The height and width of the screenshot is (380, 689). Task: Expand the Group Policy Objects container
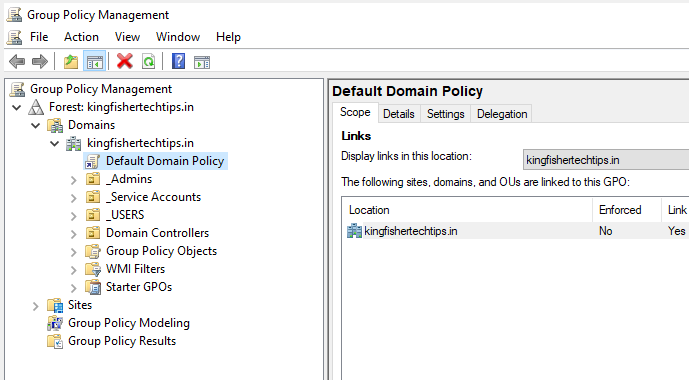tap(74, 252)
